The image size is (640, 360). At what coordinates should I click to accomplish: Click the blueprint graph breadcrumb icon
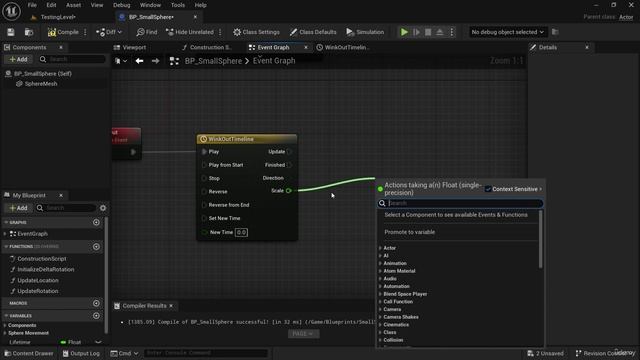point(174,61)
